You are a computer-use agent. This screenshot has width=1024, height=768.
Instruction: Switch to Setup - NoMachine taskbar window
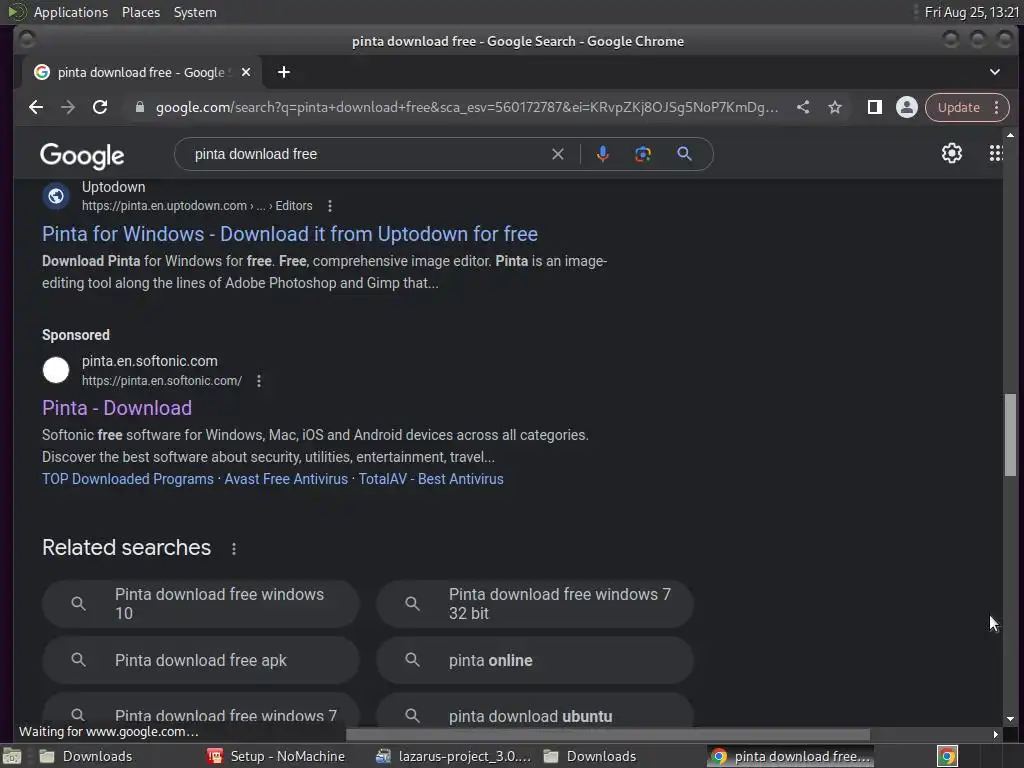pos(276,756)
